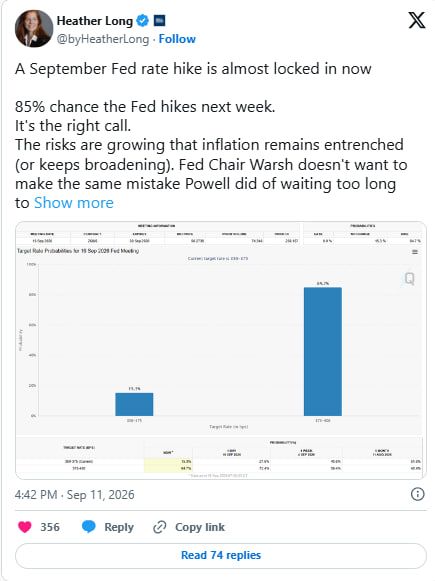This screenshot has width=435, height=581.
Task: Click the tweet info icon
Action: click(x=418, y=494)
